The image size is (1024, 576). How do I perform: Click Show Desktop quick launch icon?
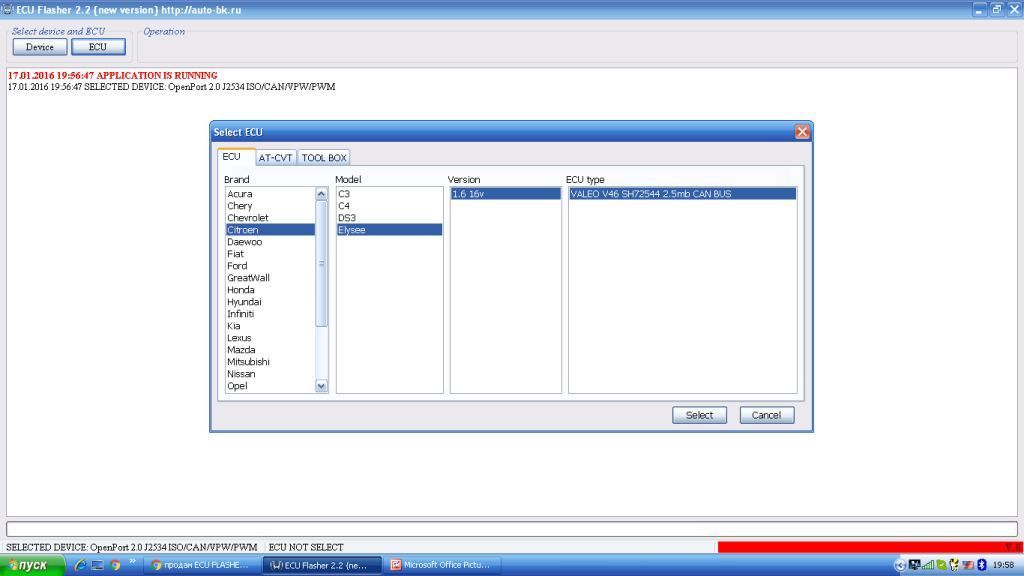(97, 565)
